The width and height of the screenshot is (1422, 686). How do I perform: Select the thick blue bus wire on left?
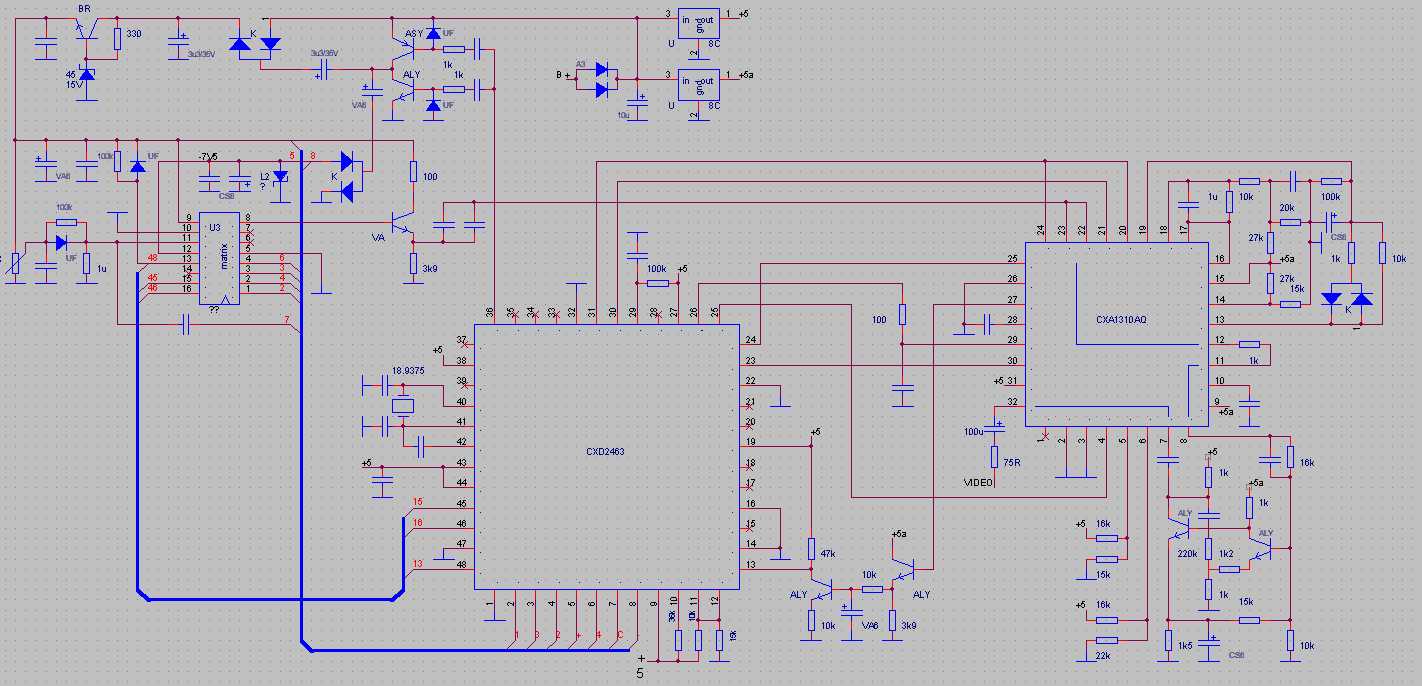(x=139, y=420)
